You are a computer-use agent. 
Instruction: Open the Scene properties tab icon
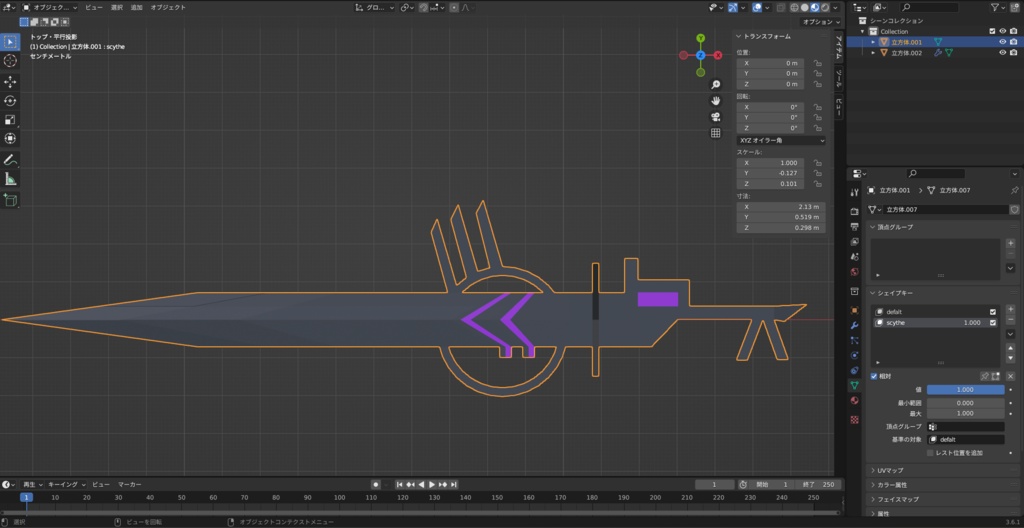854,257
